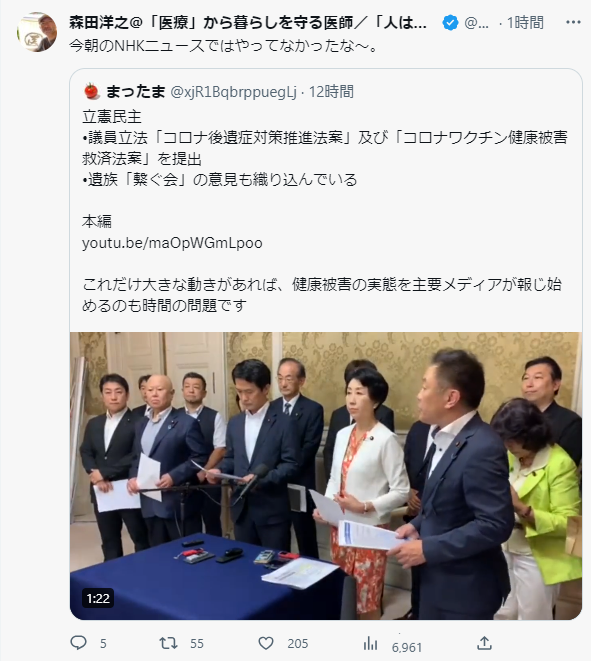Click the 205 likes count
591x661 pixels.
(298, 644)
